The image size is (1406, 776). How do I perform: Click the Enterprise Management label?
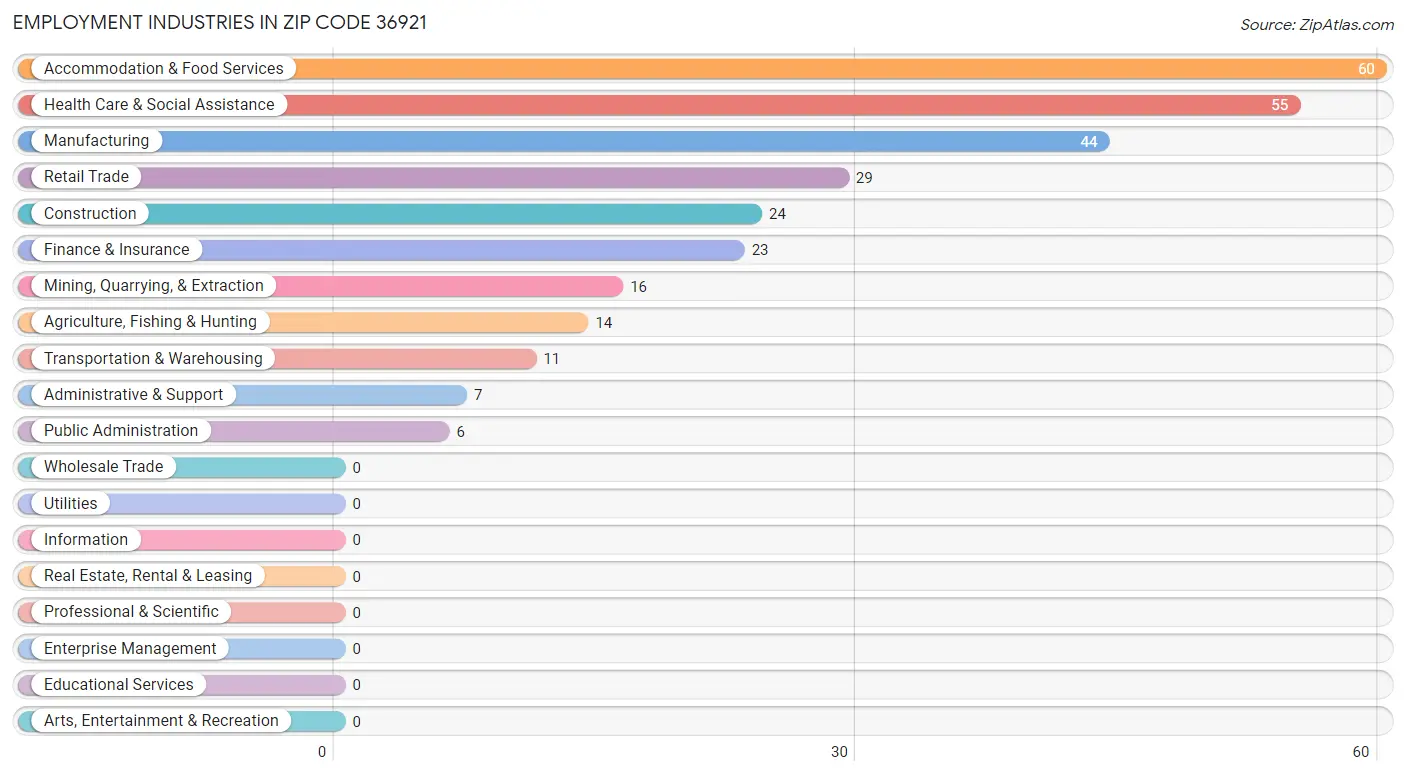pyautogui.click(x=130, y=648)
